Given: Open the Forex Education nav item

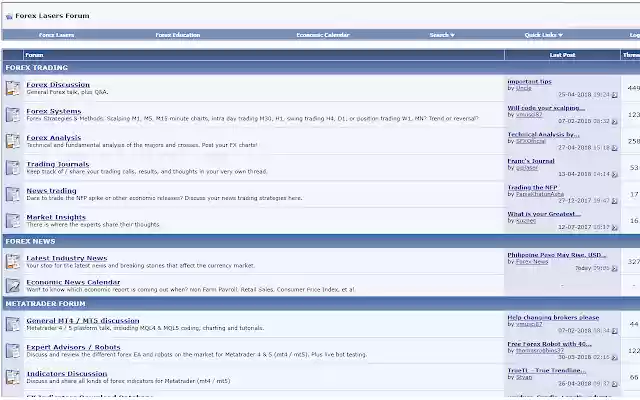Looking at the screenshot, I should (177, 35).
